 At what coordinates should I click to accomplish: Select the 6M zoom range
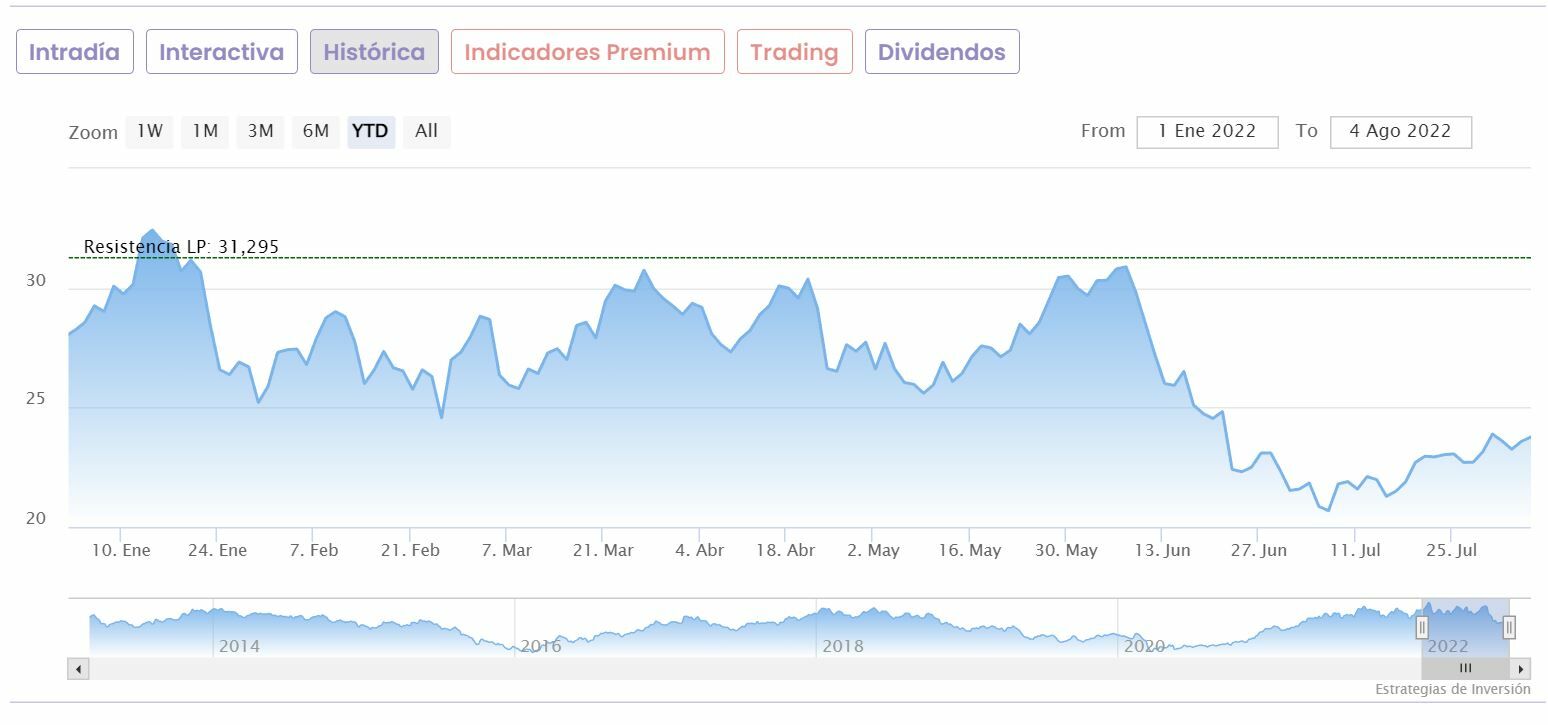316,131
